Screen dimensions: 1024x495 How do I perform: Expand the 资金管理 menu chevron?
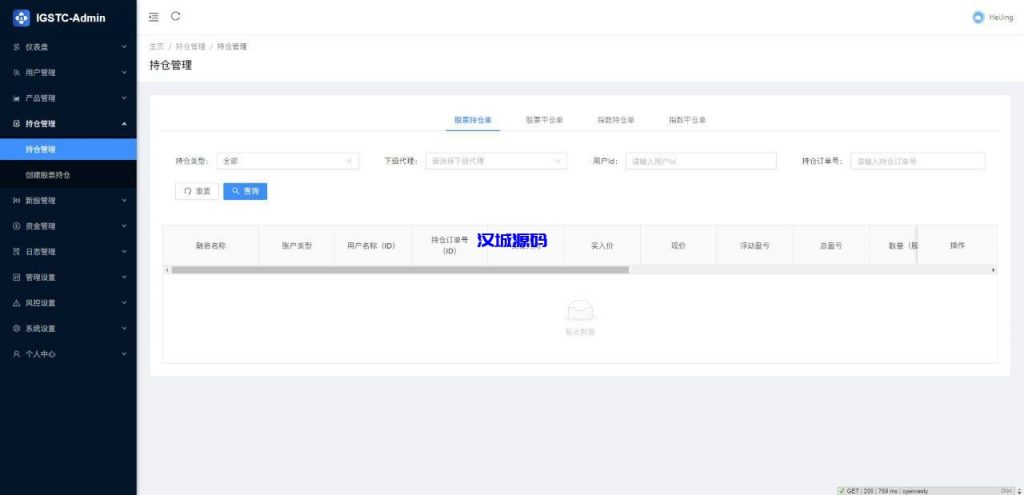(124, 226)
